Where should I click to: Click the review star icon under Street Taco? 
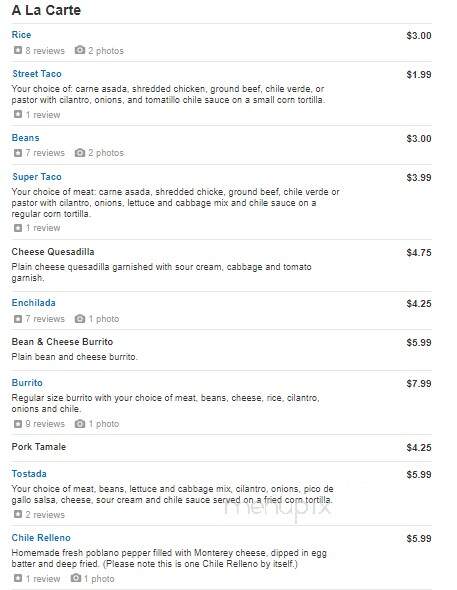pyautogui.click(x=18, y=114)
